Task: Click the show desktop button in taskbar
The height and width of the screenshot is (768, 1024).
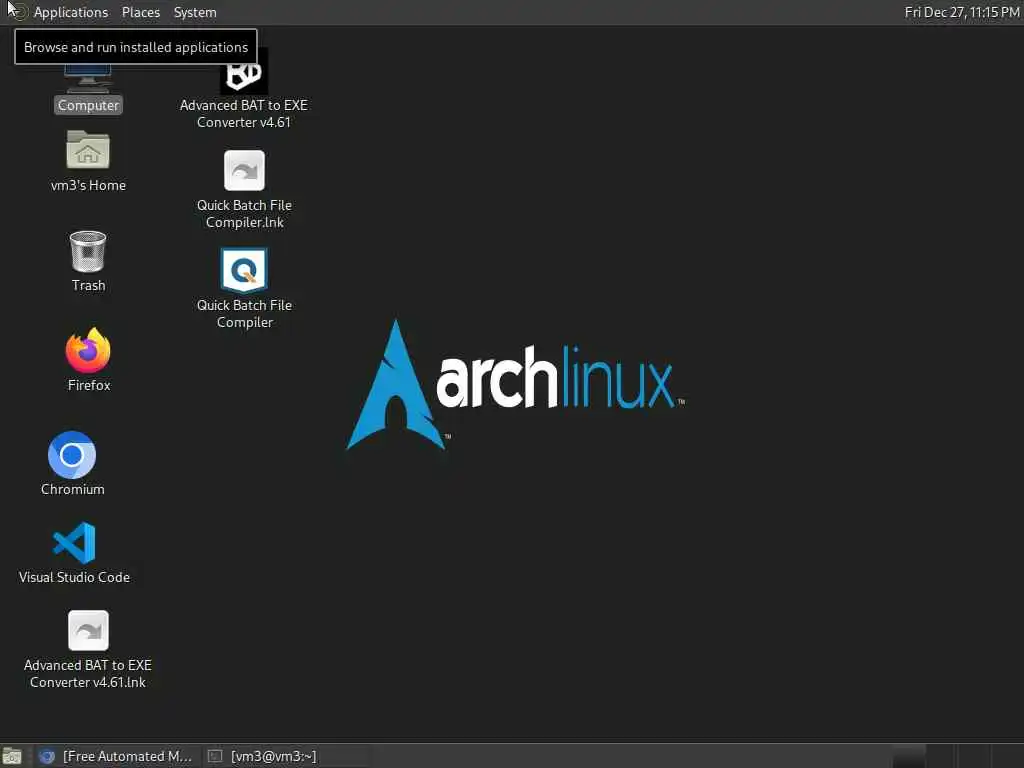Action: [12, 756]
